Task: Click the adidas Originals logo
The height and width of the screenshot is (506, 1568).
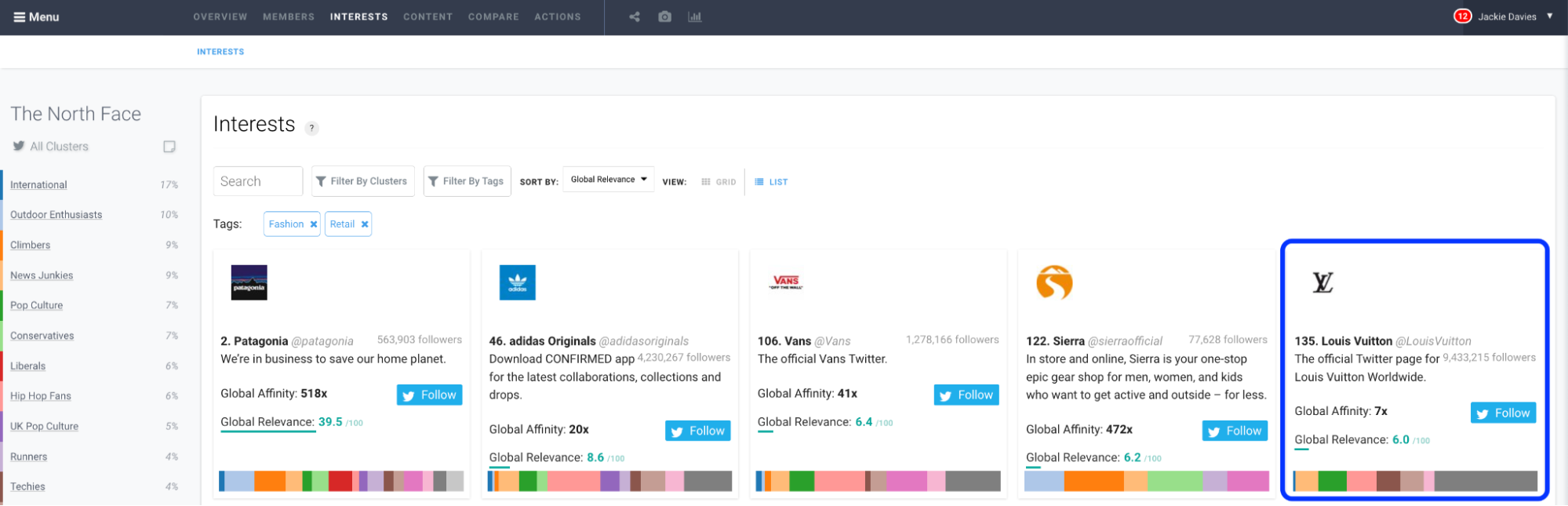Action: tap(518, 282)
